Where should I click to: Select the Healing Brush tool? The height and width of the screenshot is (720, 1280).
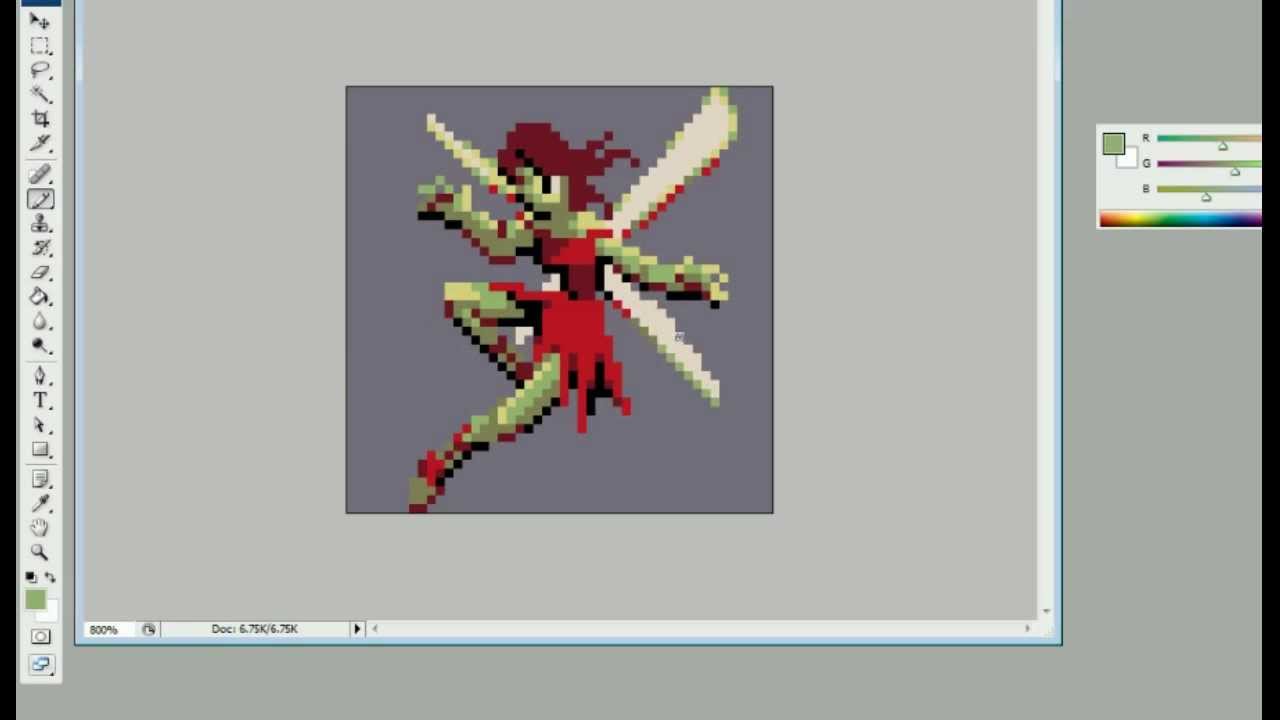[40, 176]
